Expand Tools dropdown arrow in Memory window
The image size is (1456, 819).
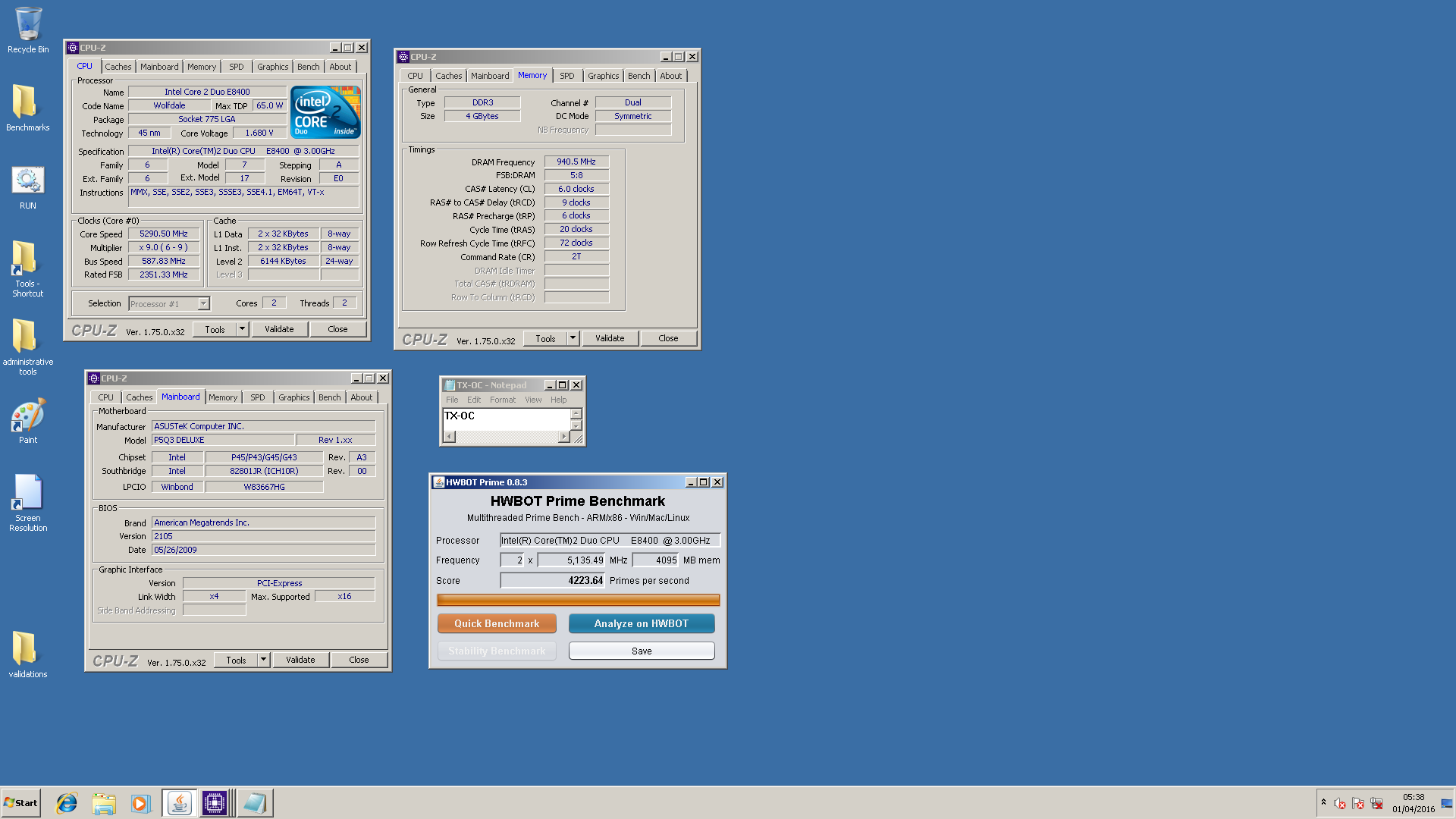coord(573,338)
